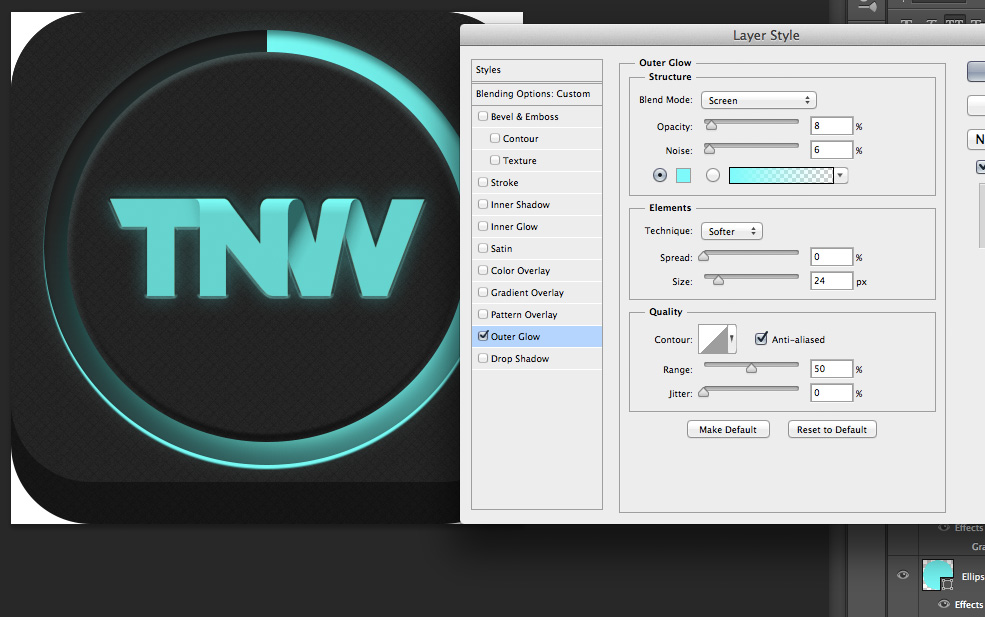Click Reset to Default

[832, 430]
